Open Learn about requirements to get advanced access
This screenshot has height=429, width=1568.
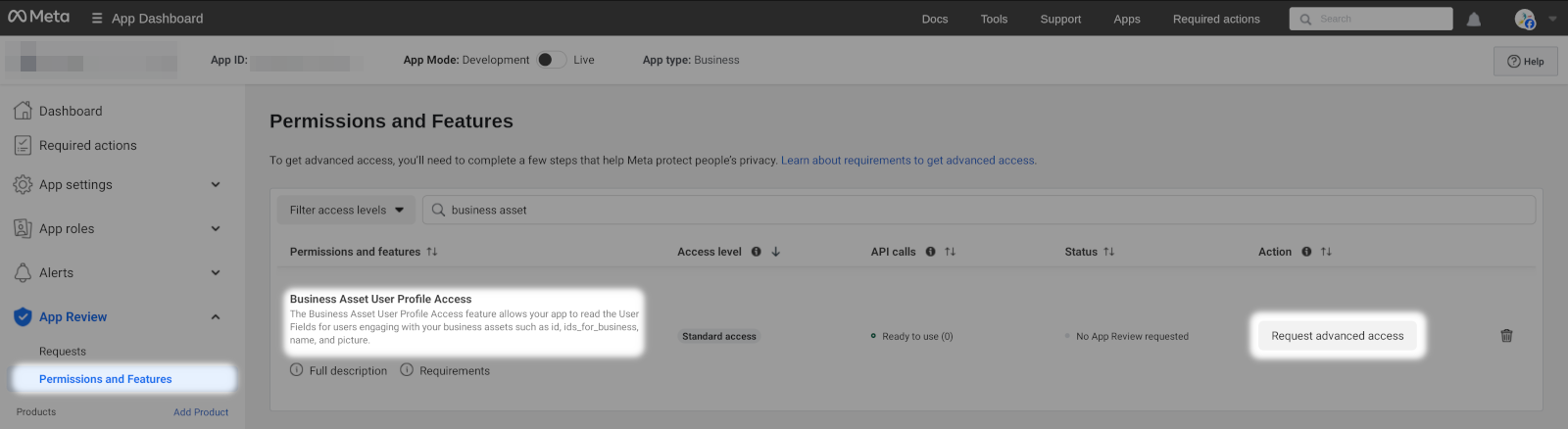point(908,161)
